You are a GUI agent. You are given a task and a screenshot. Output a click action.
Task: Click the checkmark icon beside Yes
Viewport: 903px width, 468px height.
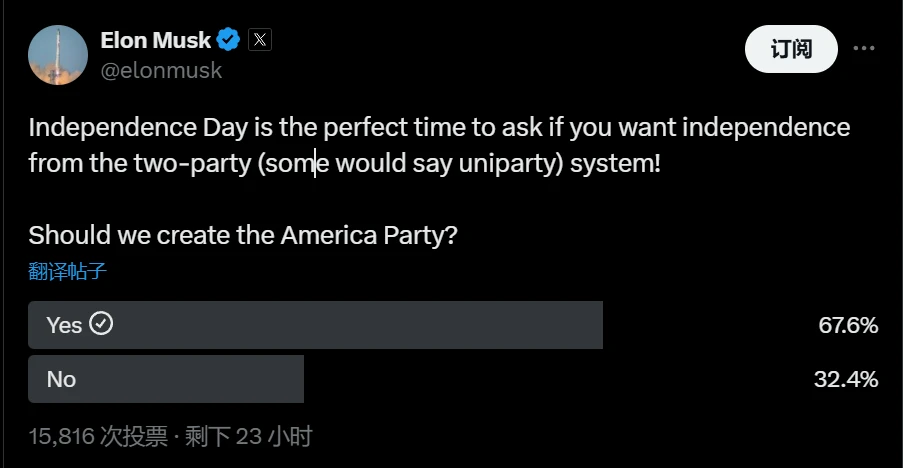click(x=101, y=324)
